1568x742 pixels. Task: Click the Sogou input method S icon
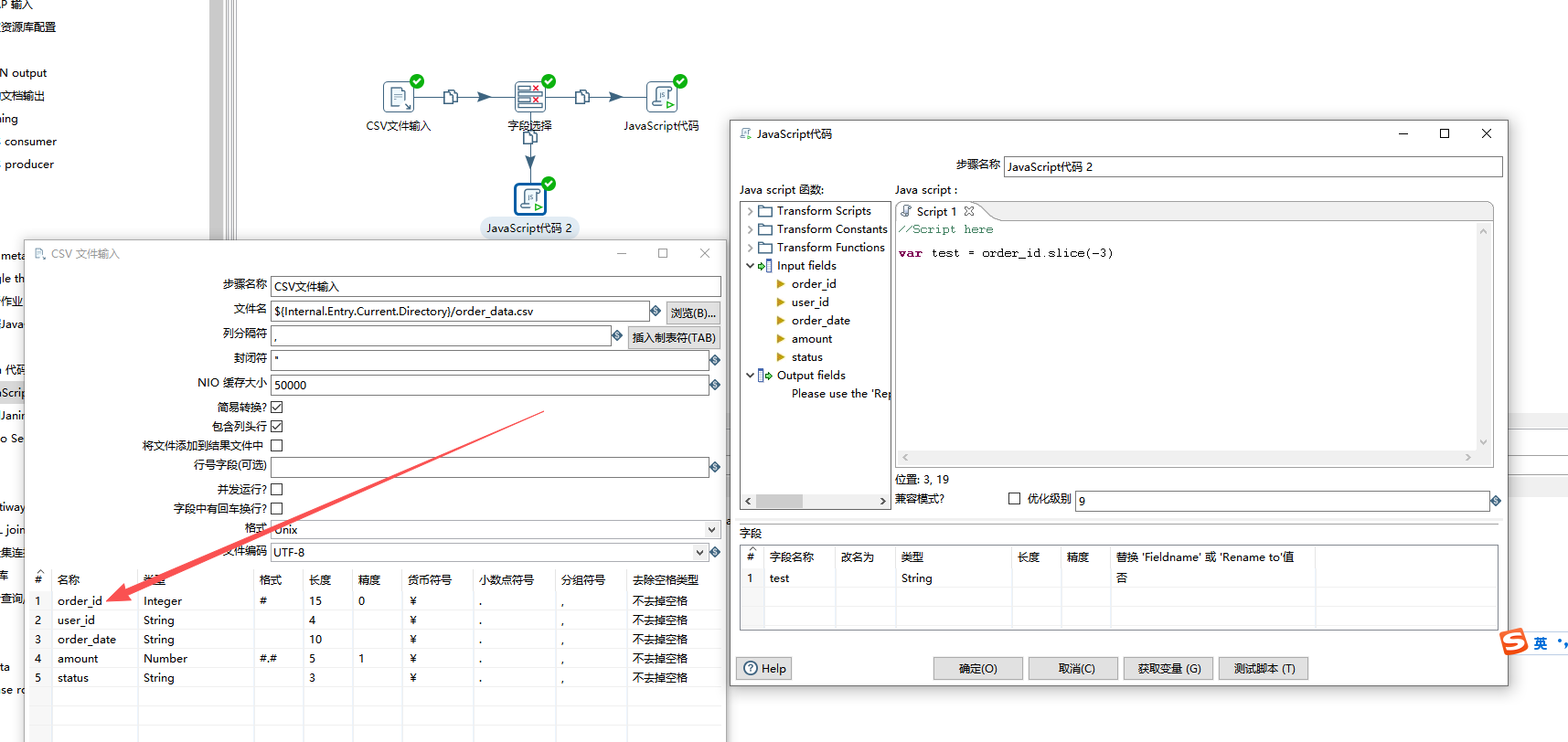click(x=1514, y=642)
